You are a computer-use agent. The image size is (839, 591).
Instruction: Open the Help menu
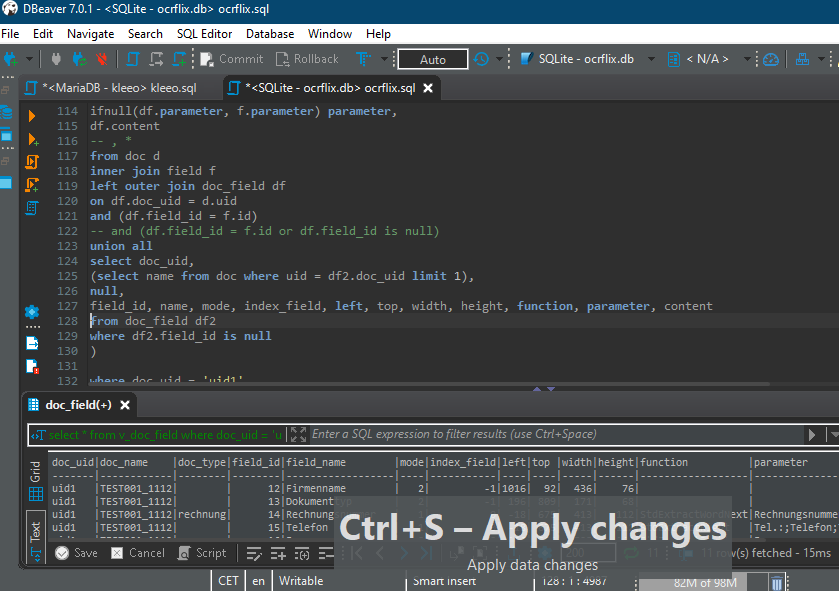click(378, 34)
